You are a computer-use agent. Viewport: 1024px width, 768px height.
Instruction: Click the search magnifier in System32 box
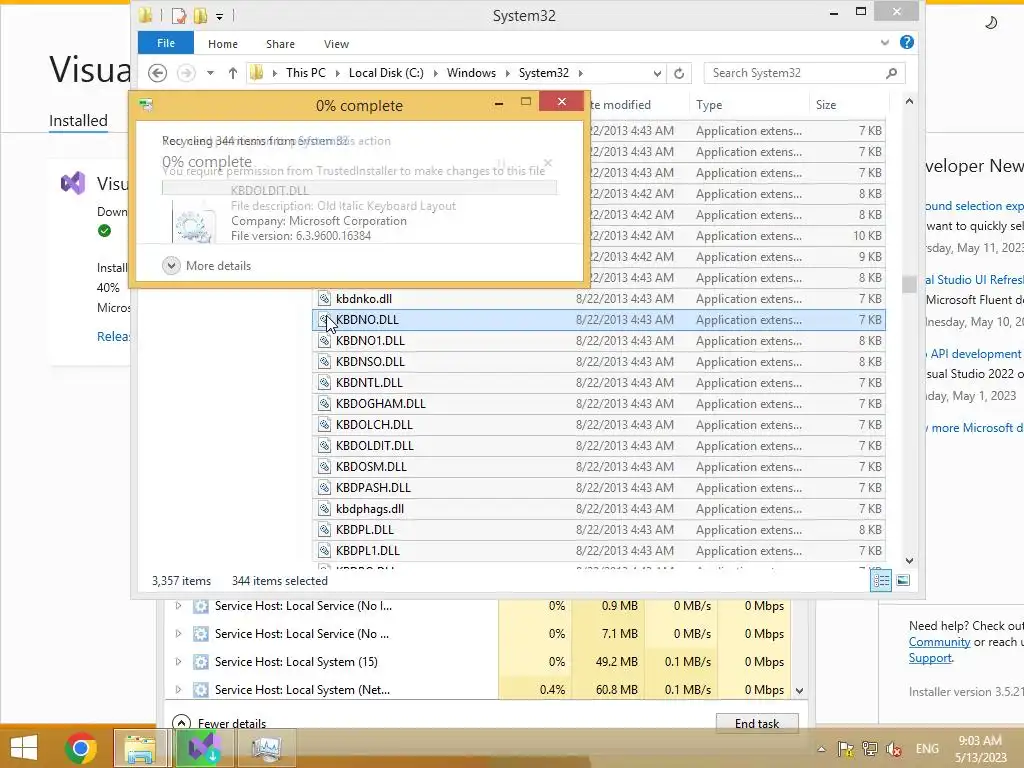click(891, 73)
